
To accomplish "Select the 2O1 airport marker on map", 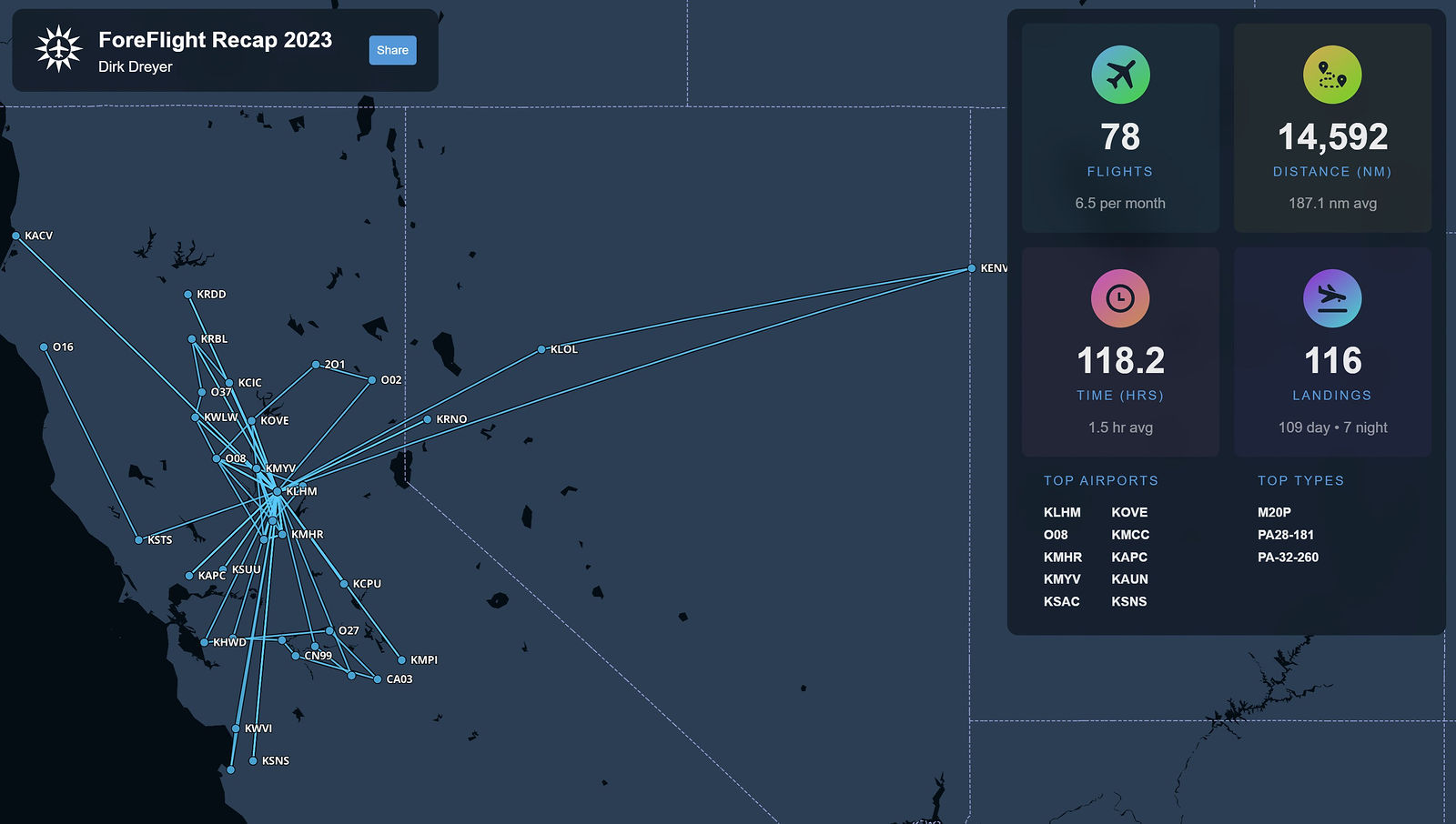I will tap(316, 365).
